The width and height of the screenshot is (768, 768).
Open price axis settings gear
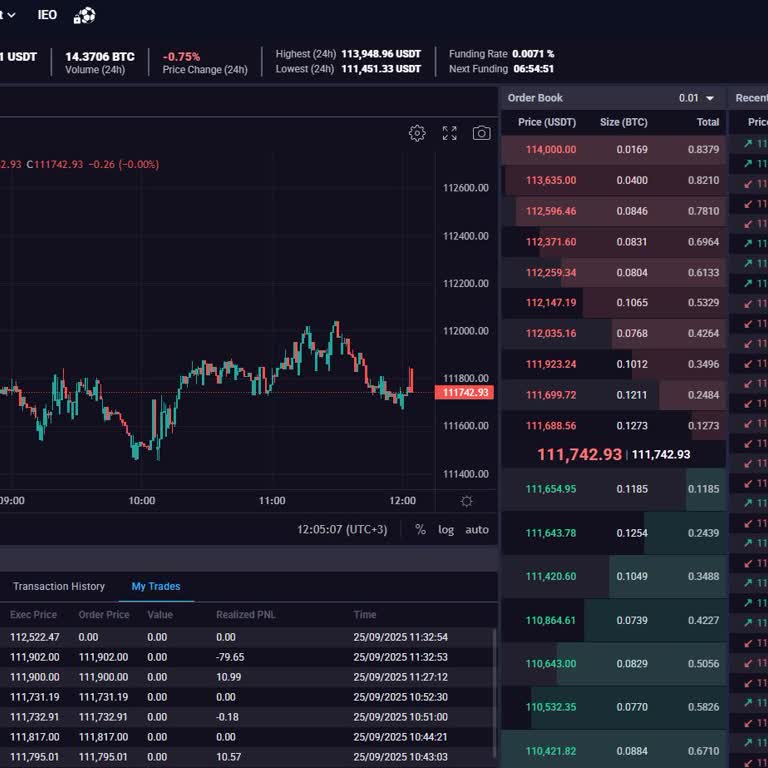467,501
